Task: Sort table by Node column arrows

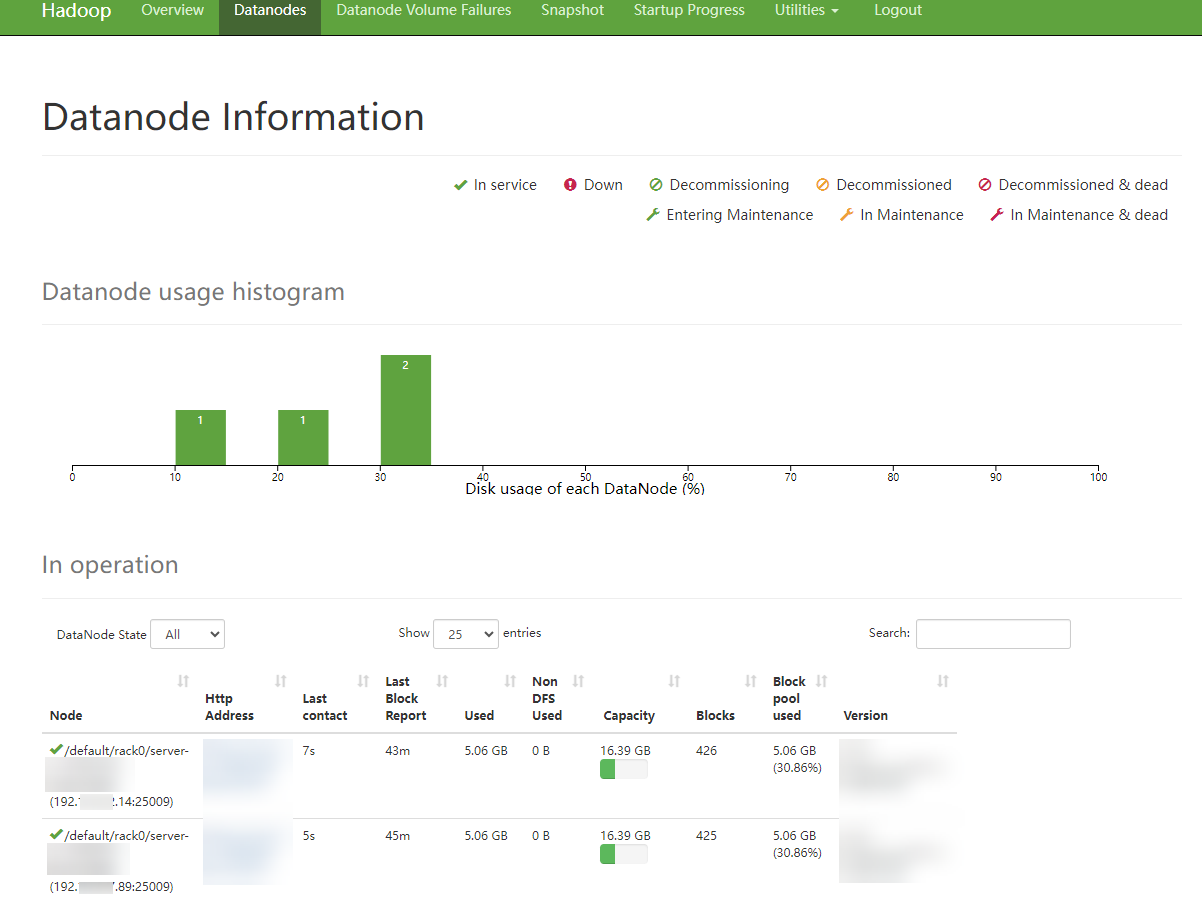Action: (183, 681)
